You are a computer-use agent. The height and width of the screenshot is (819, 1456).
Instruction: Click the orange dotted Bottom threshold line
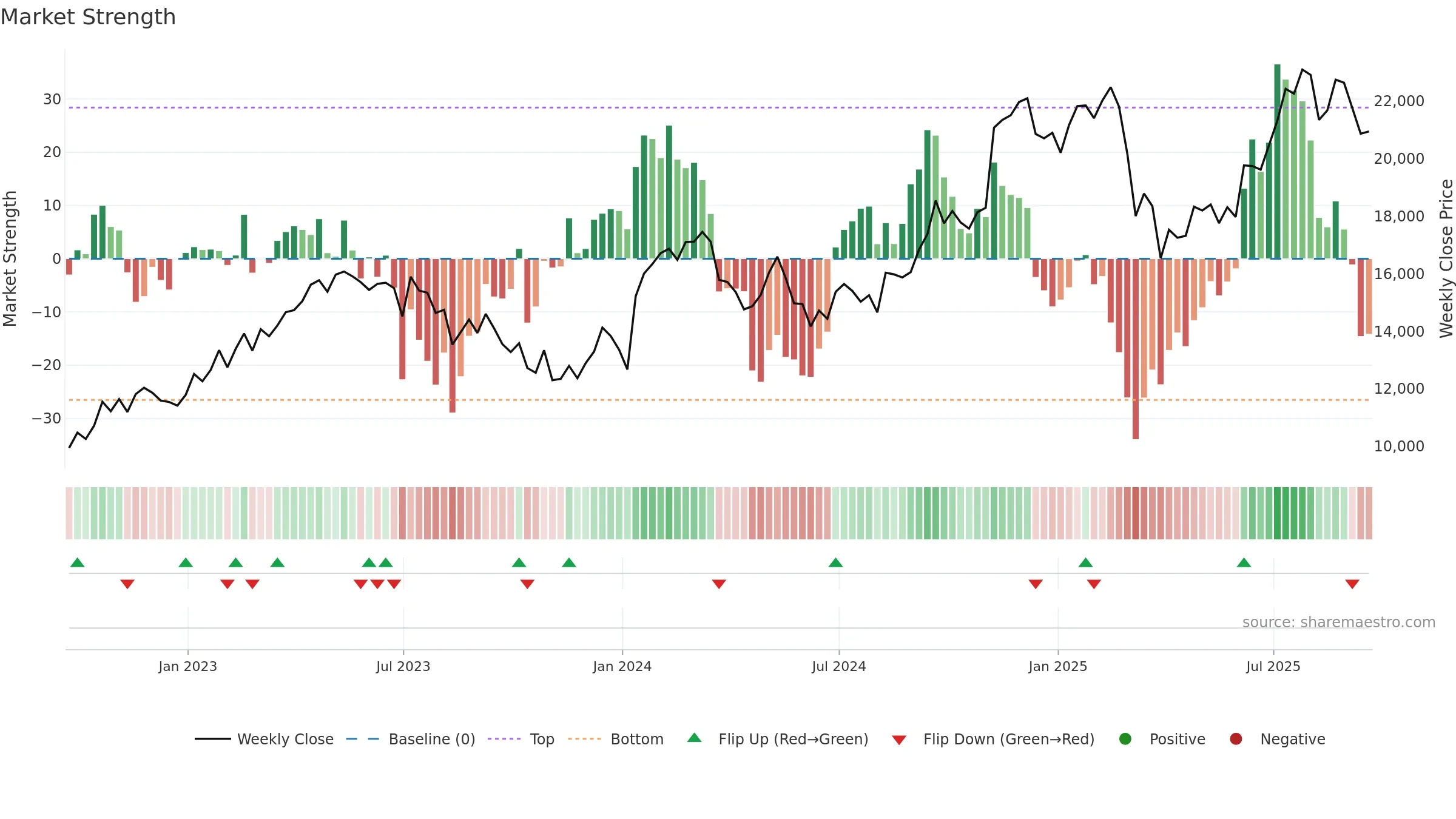click(x=719, y=400)
